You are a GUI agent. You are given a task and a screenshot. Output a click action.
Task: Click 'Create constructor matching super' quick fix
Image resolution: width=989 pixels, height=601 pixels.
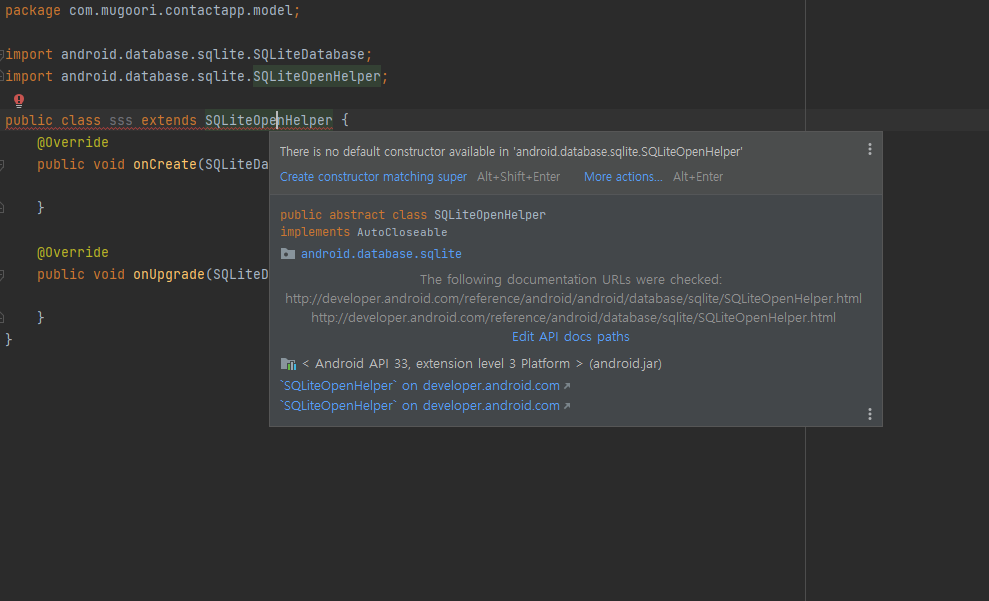(373, 177)
